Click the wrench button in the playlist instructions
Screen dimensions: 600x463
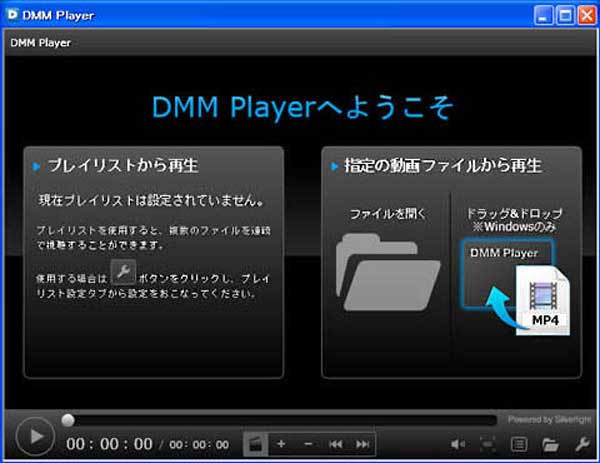tap(123, 272)
